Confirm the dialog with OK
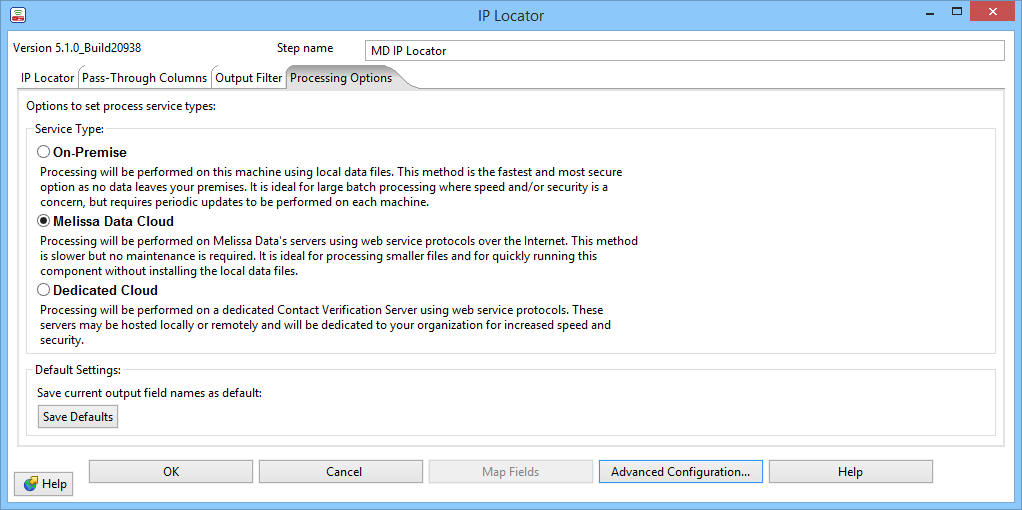This screenshot has height=510, width=1022. point(171,472)
